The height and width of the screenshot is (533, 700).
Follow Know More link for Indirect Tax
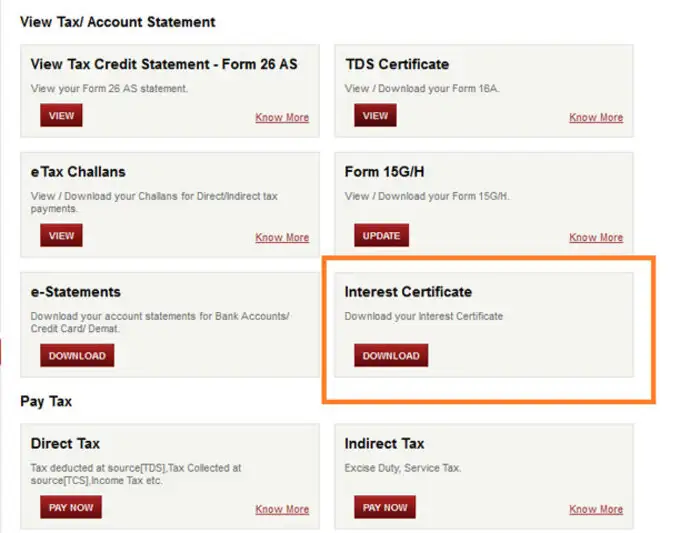click(596, 509)
